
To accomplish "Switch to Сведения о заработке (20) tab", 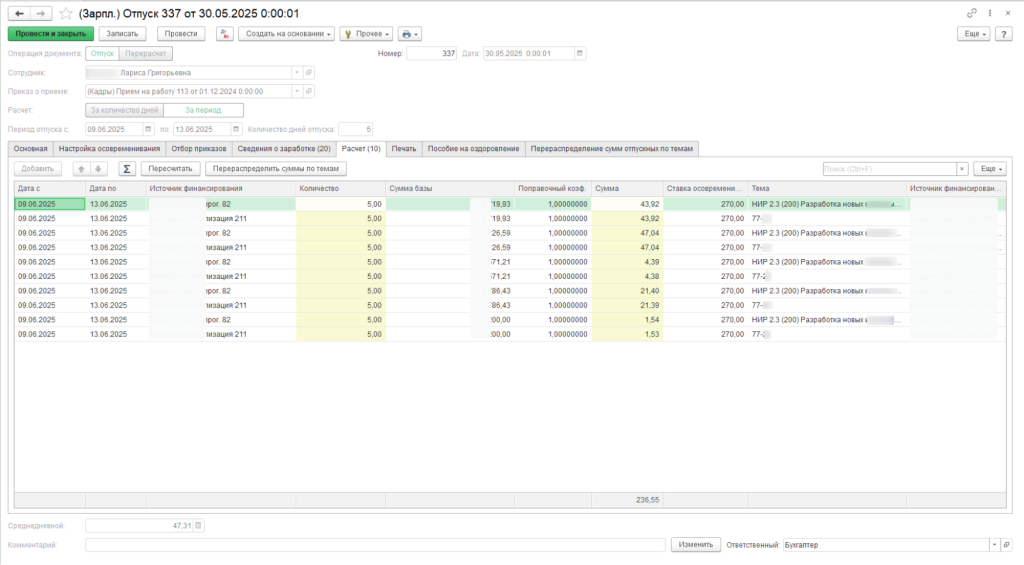I will coord(284,149).
